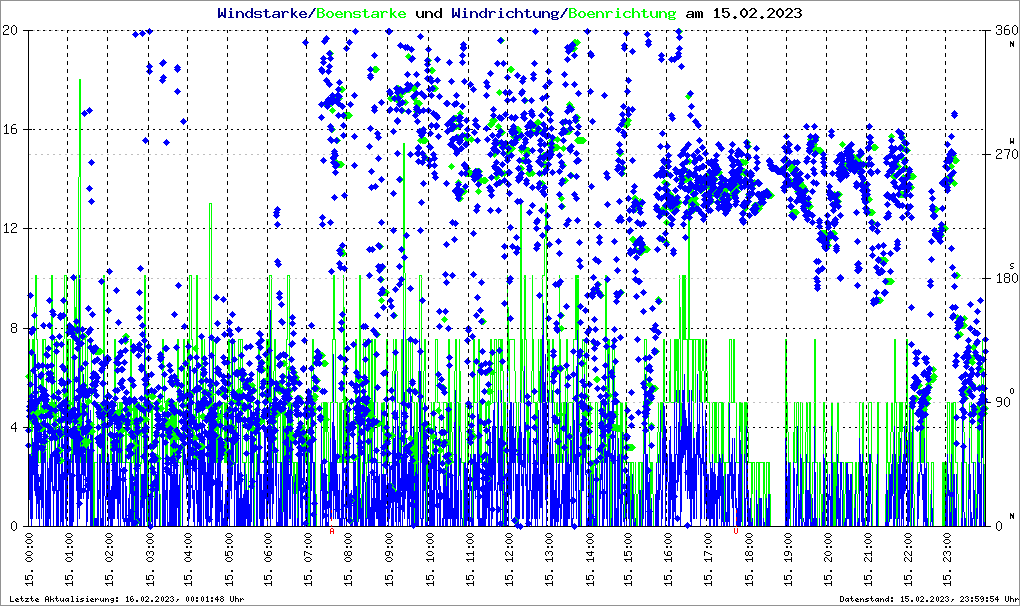Select the '15. 07:00' time label
Image resolution: width=1020 pixels, height=606 pixels.
click(x=309, y=560)
